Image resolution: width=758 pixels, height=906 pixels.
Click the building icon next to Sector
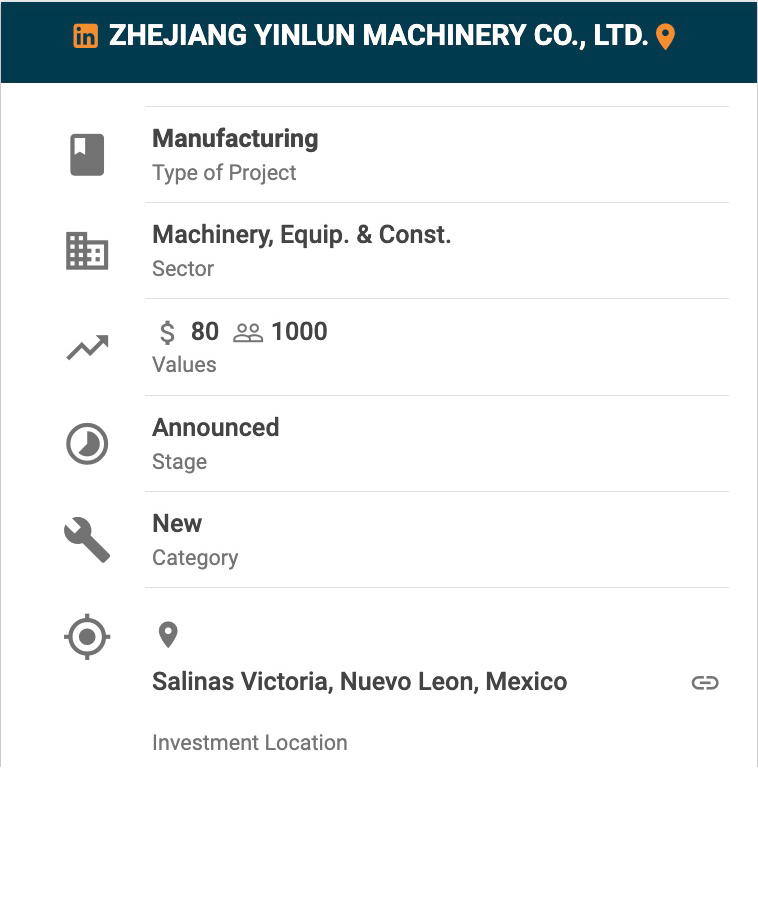pyautogui.click(x=87, y=251)
